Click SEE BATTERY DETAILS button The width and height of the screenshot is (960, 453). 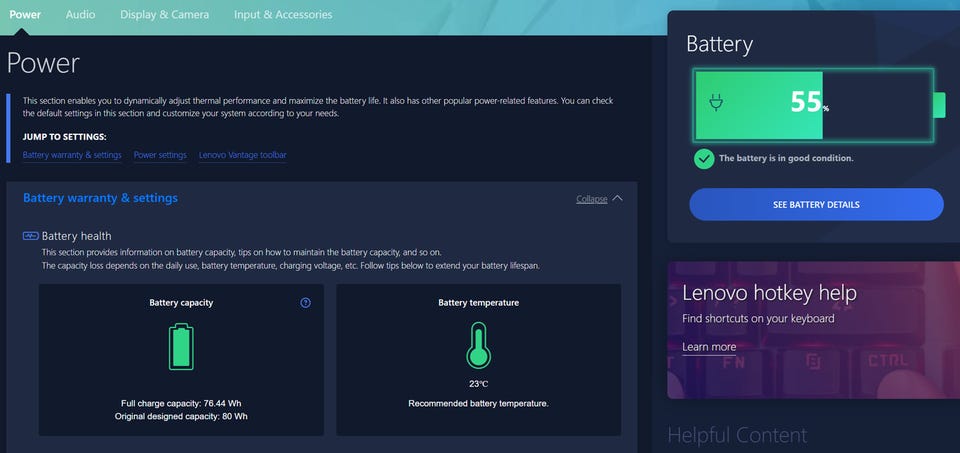click(x=816, y=204)
